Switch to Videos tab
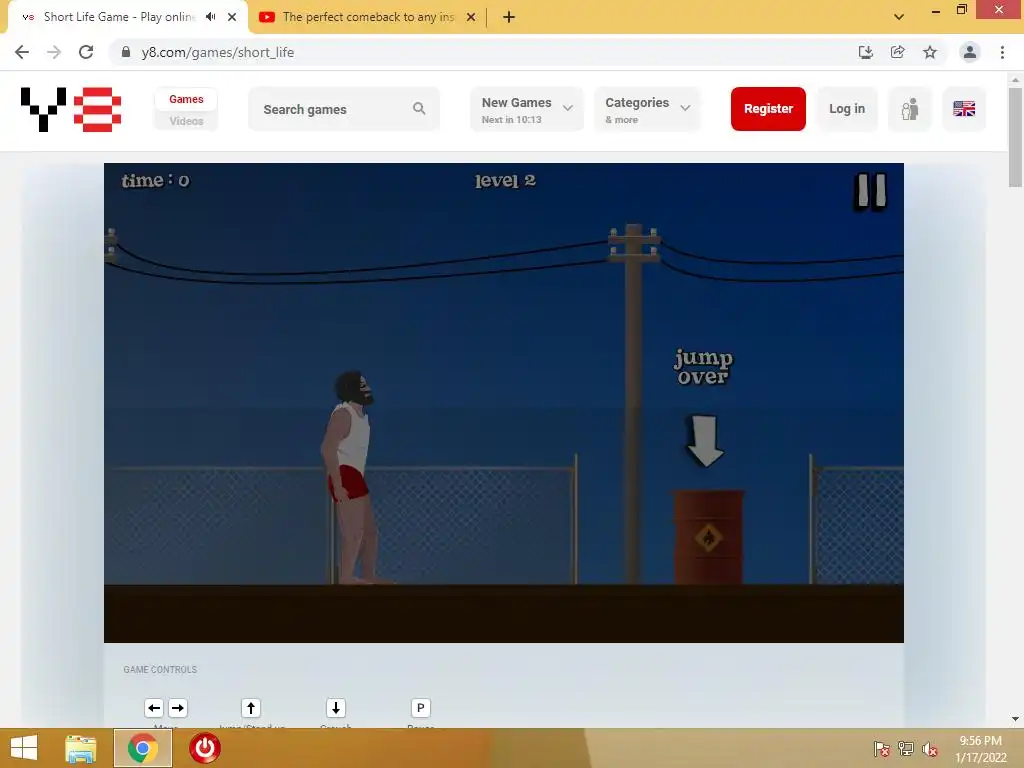The image size is (1024, 768). 186,121
